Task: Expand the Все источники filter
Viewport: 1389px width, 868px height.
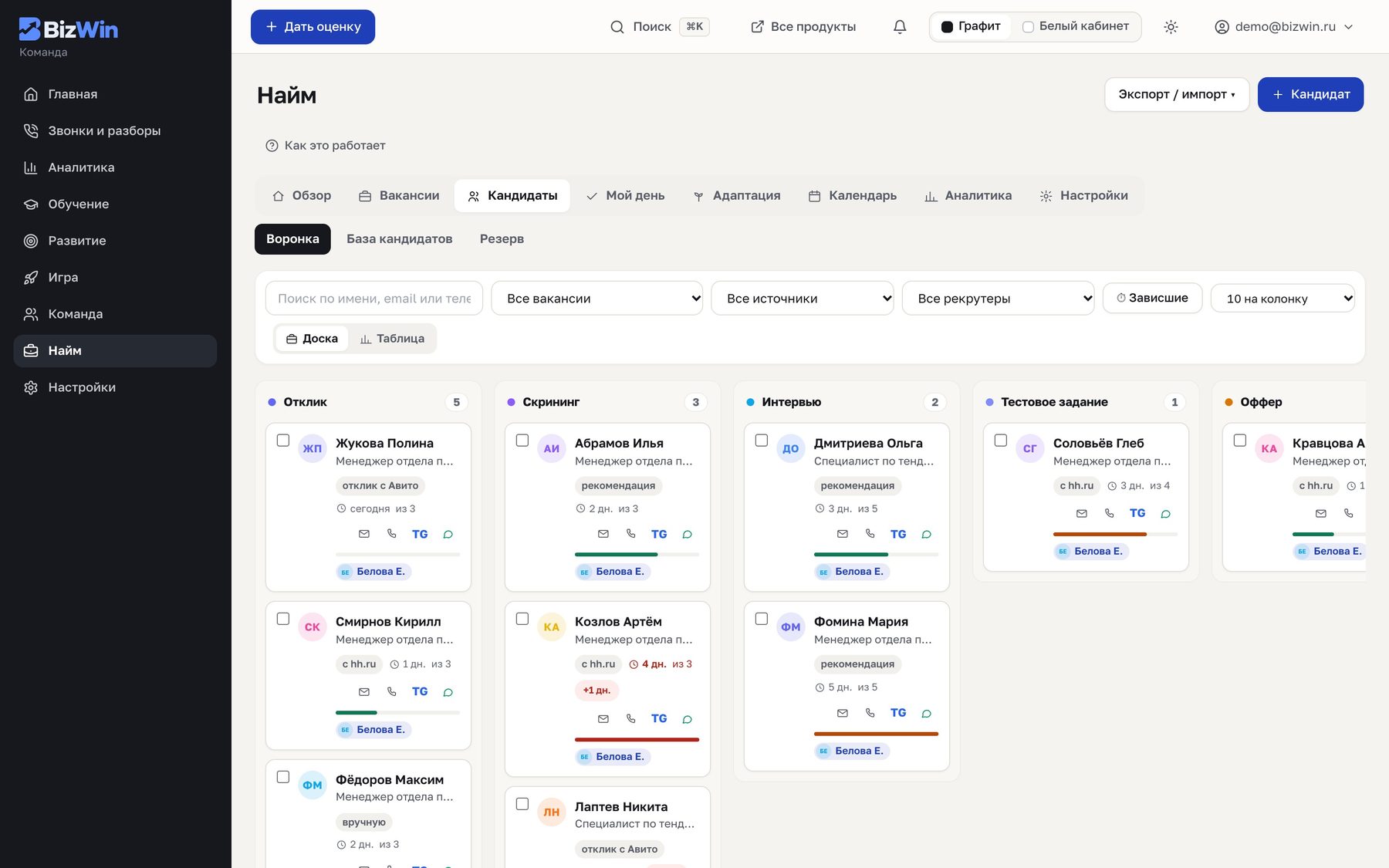Action: point(803,299)
